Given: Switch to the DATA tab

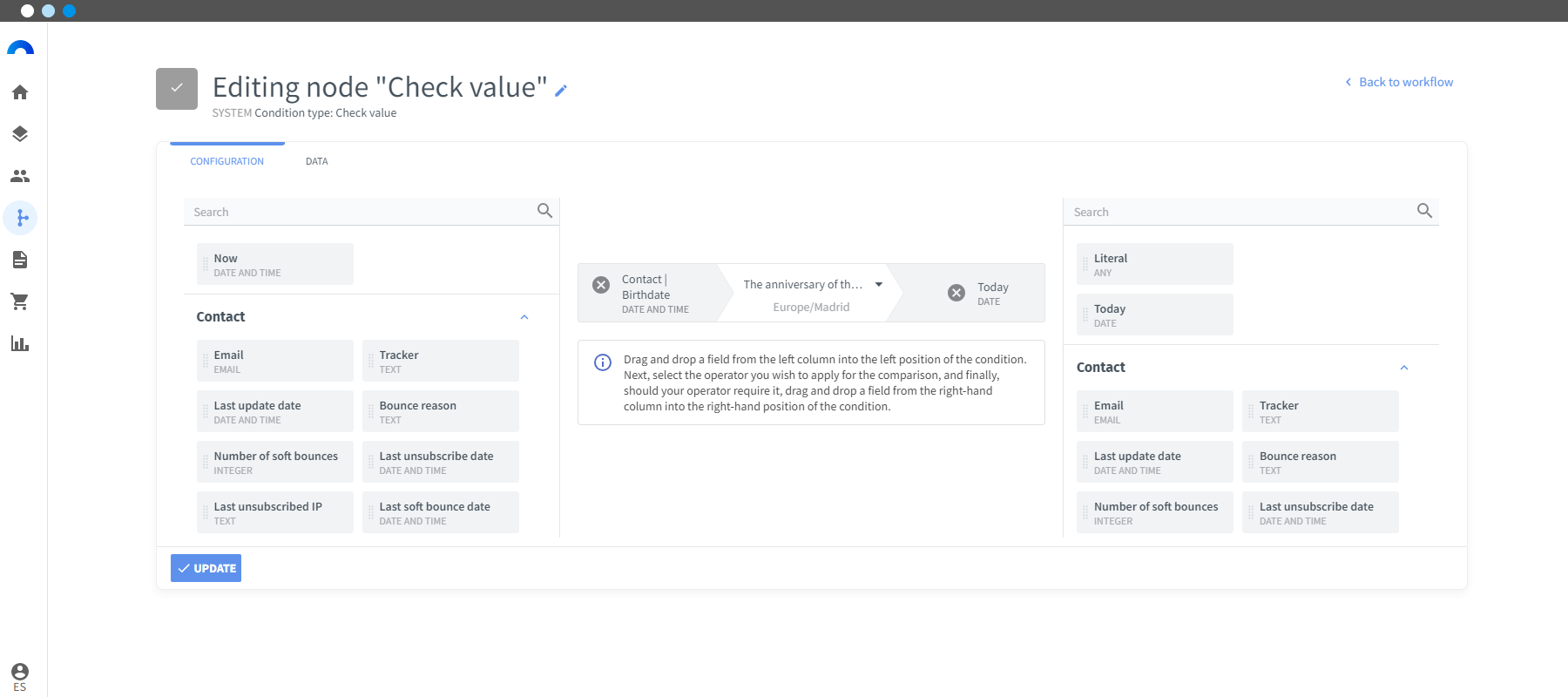Looking at the screenshot, I should (x=316, y=161).
